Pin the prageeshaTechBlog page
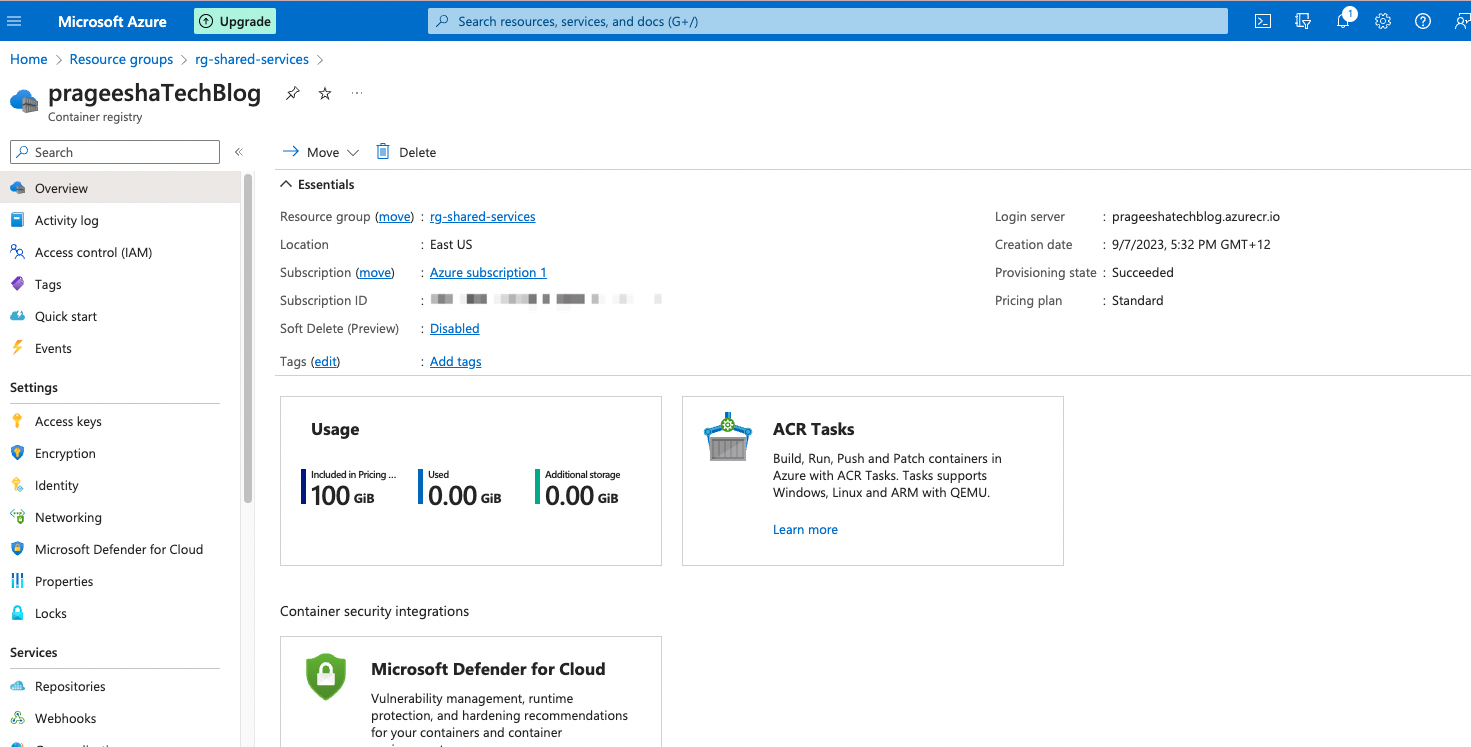The image size is (1471, 747). click(292, 93)
